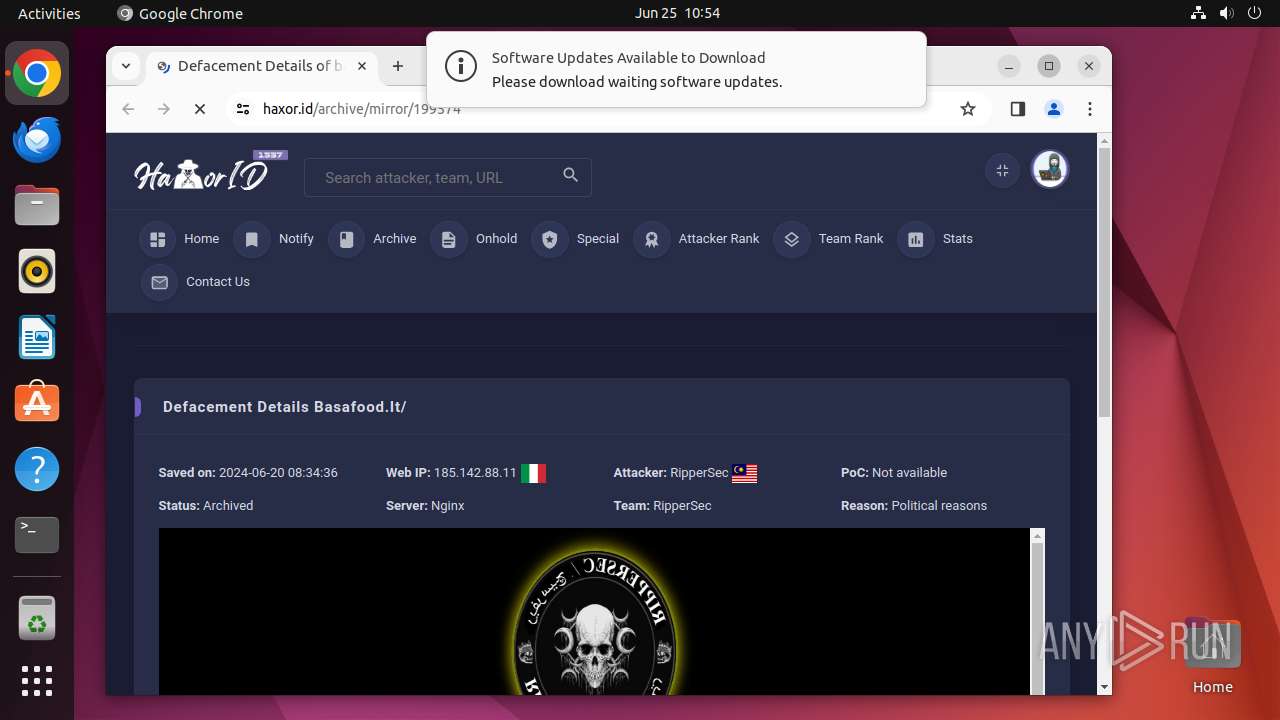The height and width of the screenshot is (720, 1280).
Task: Go back to the previous page
Action: [128, 109]
